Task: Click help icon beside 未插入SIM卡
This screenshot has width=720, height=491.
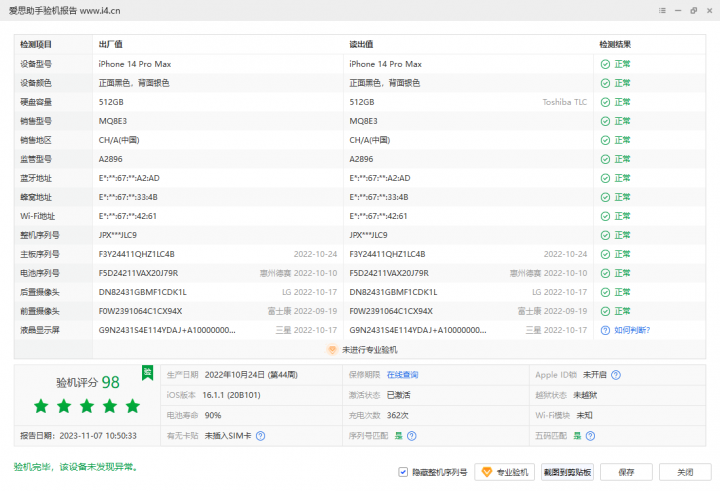Action: [x=260, y=436]
